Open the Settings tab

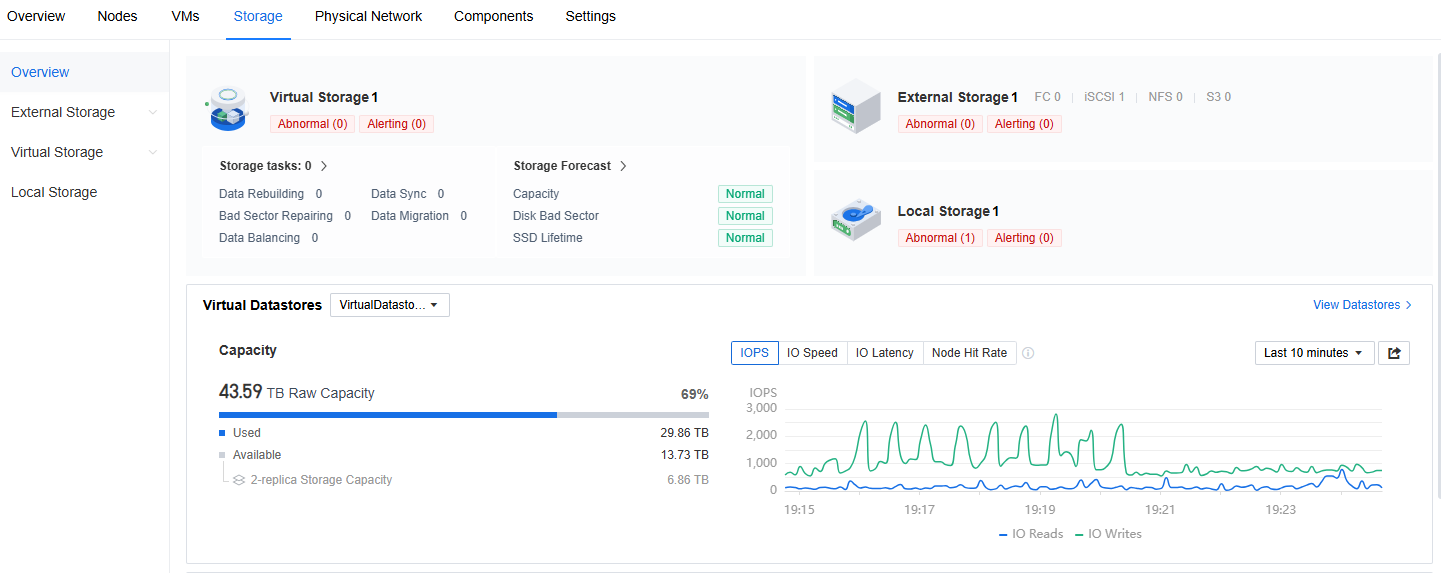(x=590, y=16)
